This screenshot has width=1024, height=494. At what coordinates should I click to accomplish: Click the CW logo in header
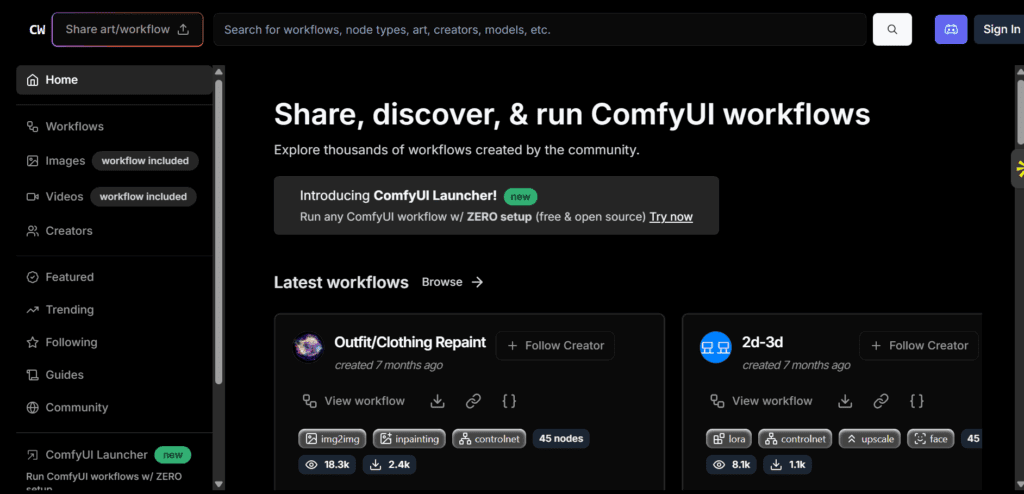tap(37, 30)
